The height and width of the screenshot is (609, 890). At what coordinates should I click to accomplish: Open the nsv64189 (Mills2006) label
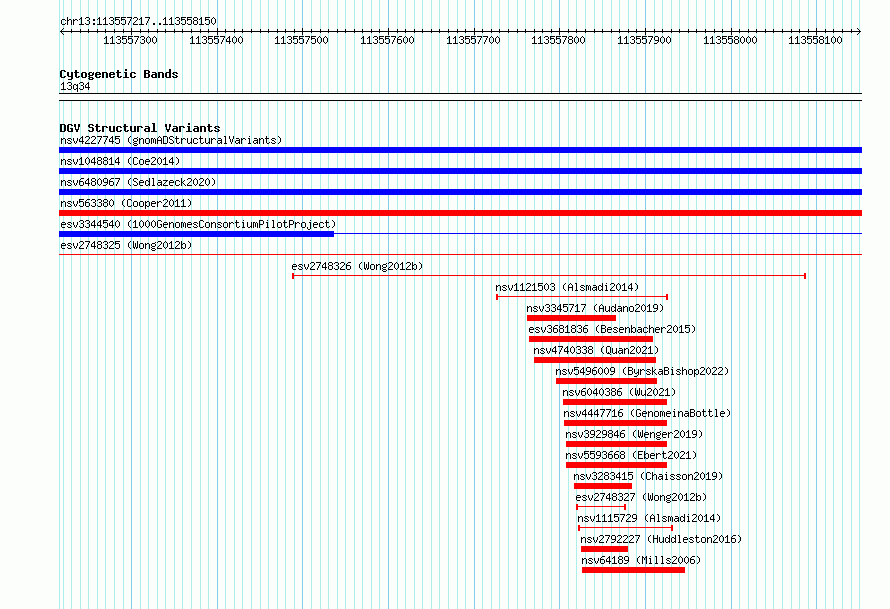(x=641, y=560)
